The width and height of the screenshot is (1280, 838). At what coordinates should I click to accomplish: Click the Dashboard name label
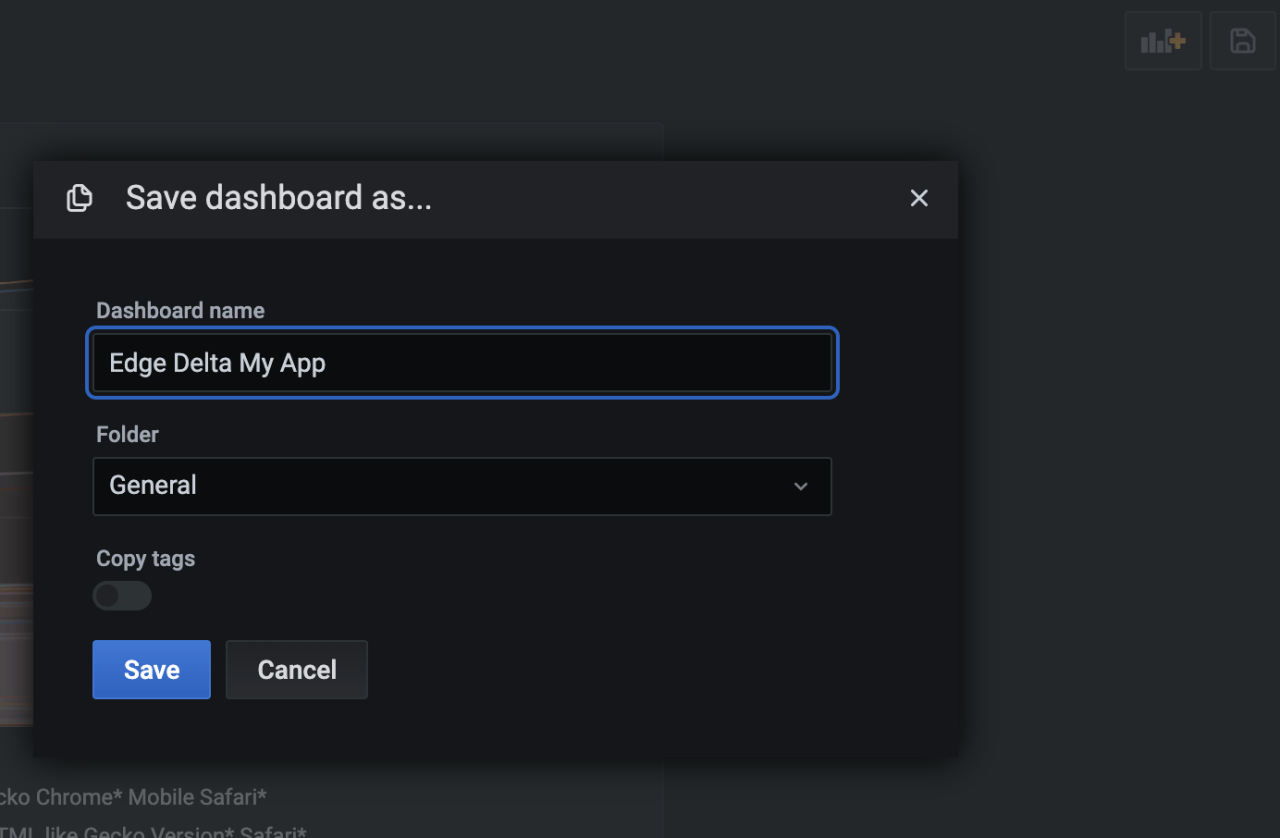(180, 310)
